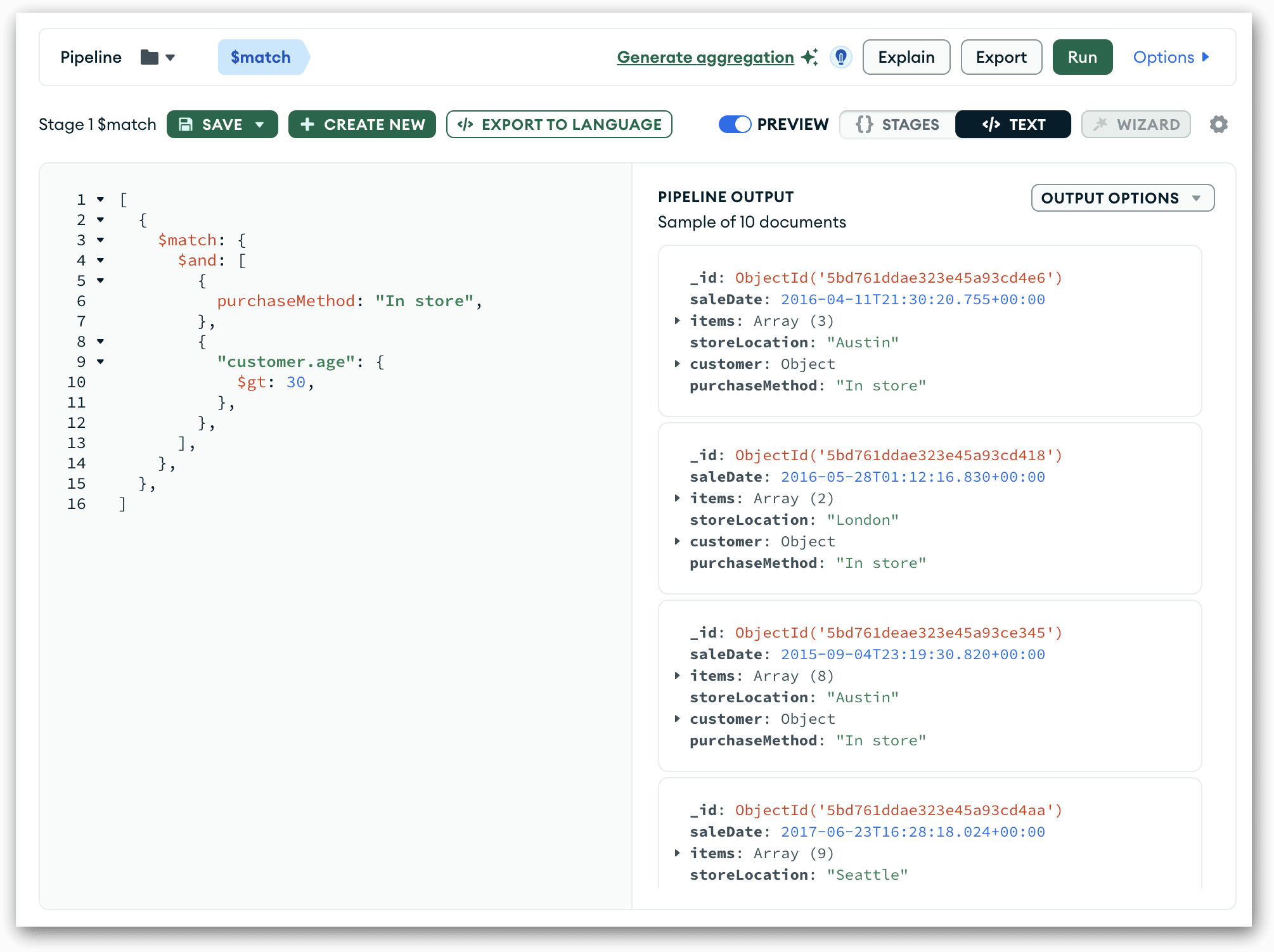Open the Save dropdown arrow
The width and height of the screenshot is (1274, 952).
pos(260,124)
